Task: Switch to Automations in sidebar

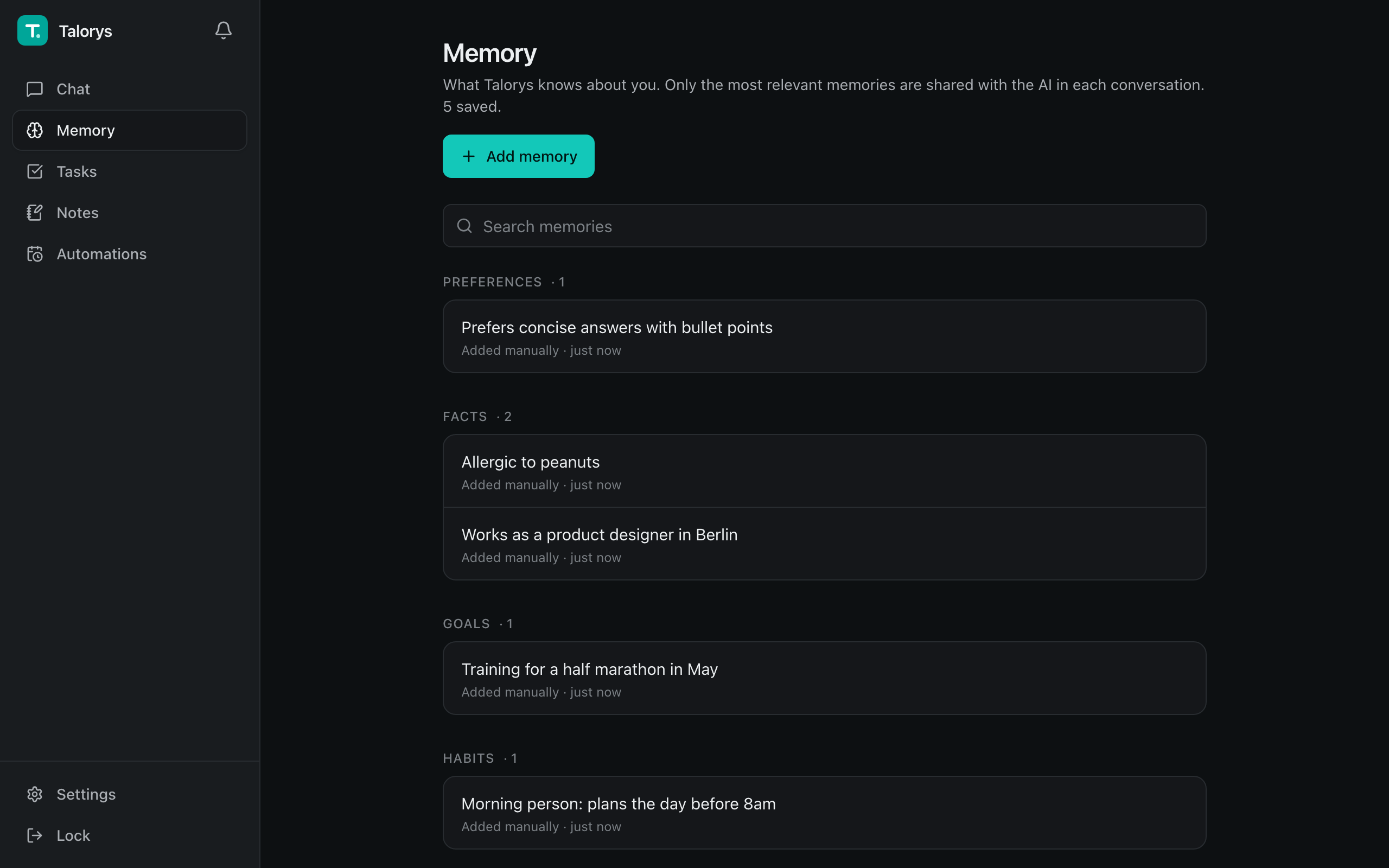Action: tap(130, 254)
